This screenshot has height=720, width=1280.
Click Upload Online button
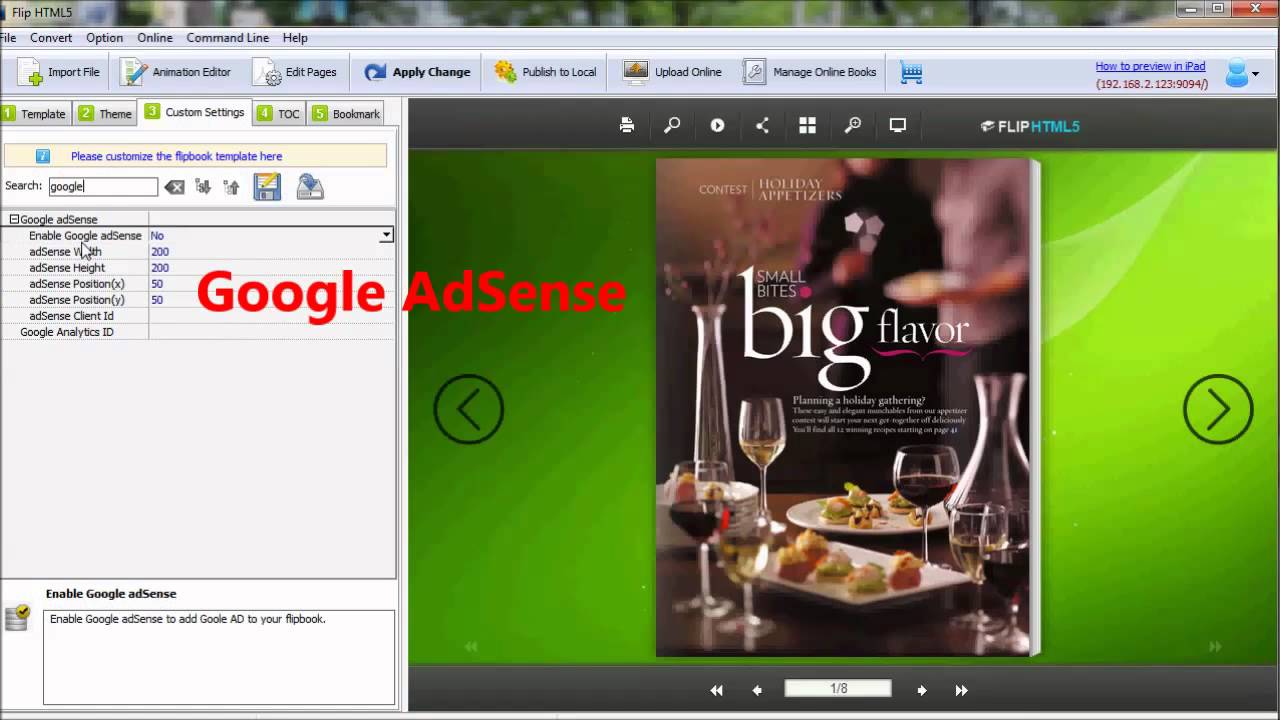(672, 73)
